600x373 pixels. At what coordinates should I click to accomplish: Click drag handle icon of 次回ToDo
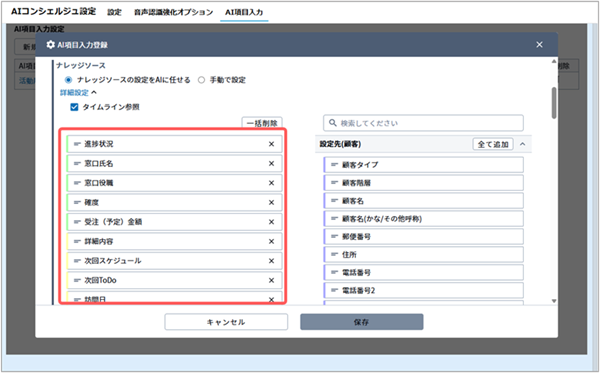coord(77,280)
